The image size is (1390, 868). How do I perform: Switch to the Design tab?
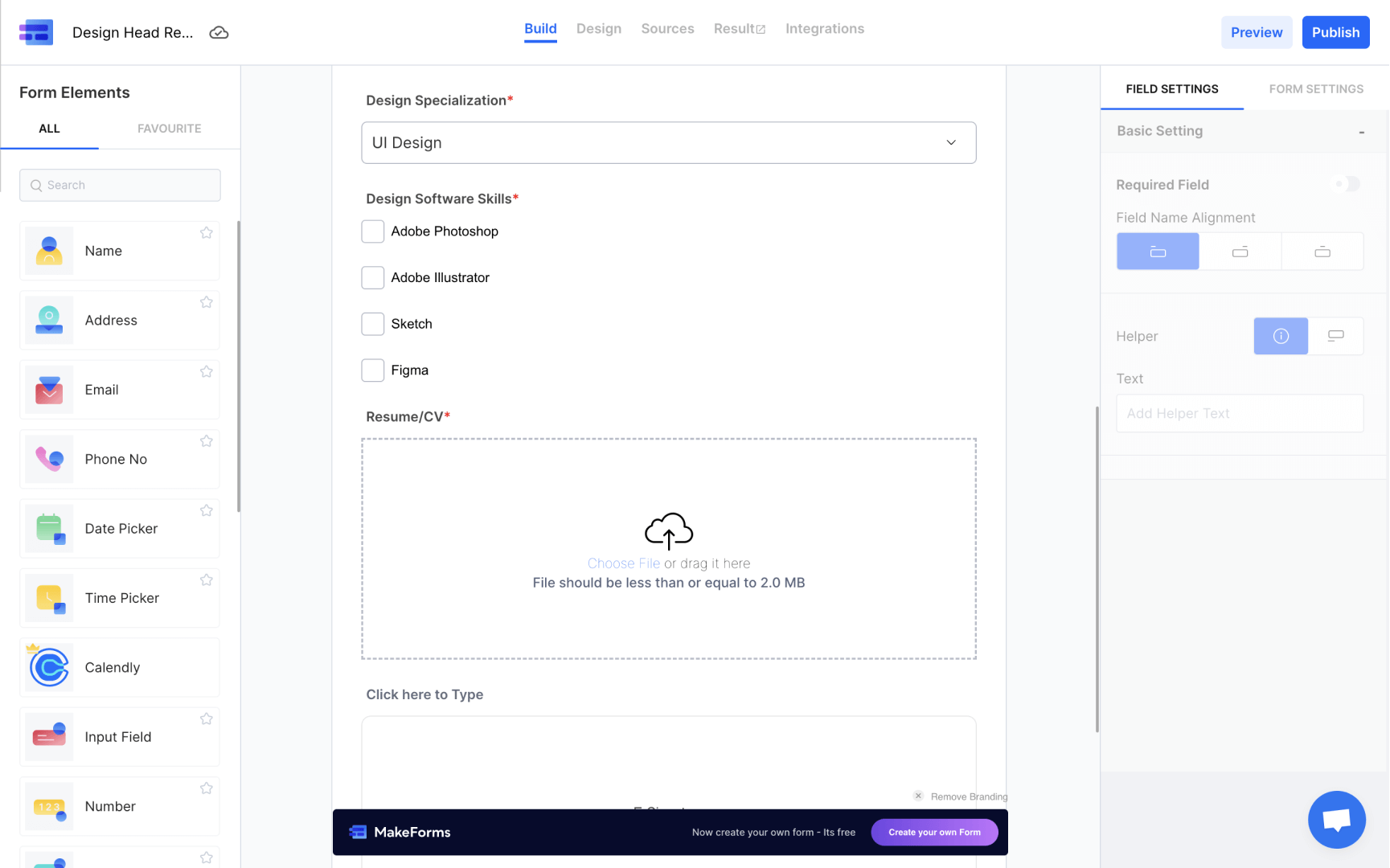point(598,29)
